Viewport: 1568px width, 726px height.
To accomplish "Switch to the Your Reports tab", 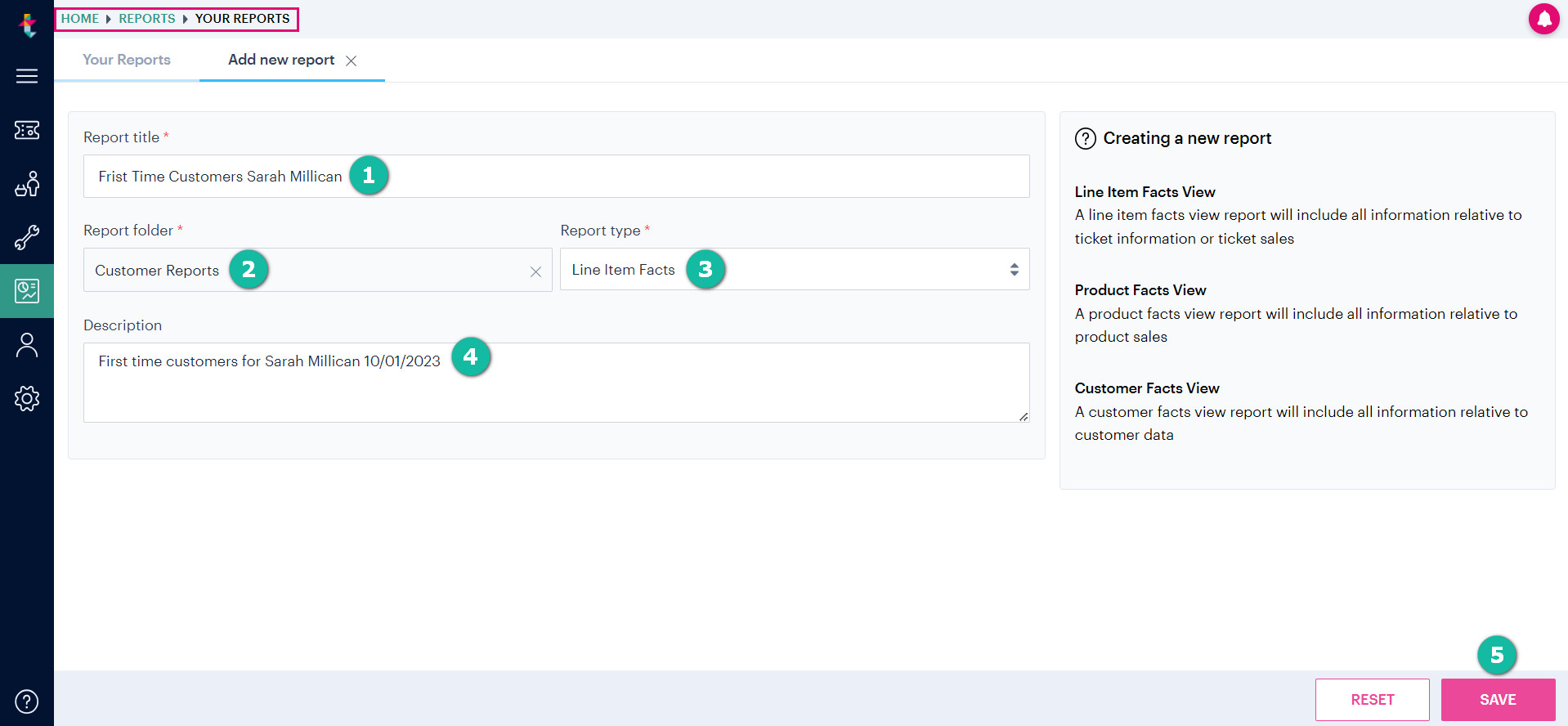I will 127,60.
